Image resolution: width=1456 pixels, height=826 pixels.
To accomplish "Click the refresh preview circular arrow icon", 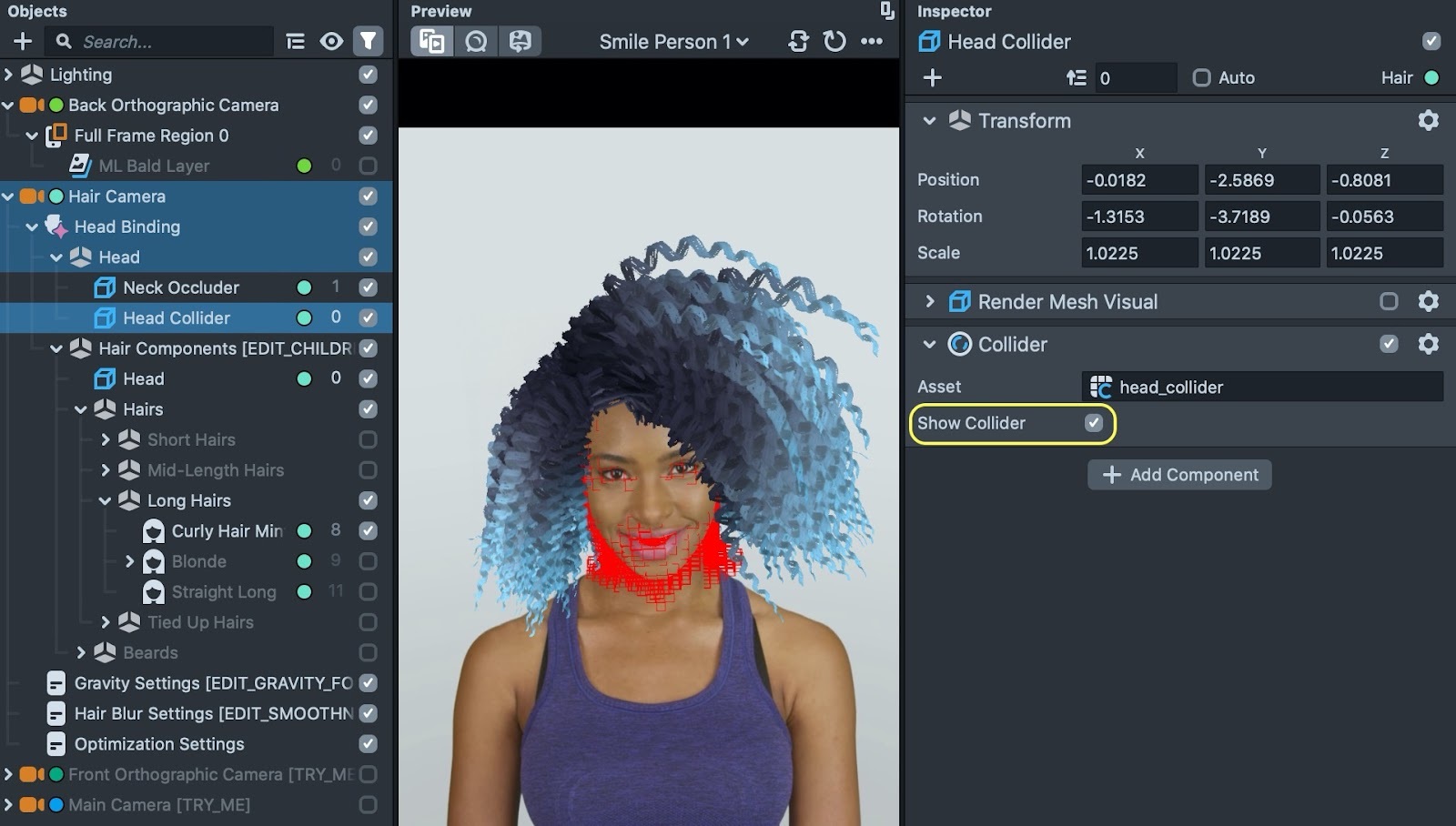I will click(x=834, y=41).
